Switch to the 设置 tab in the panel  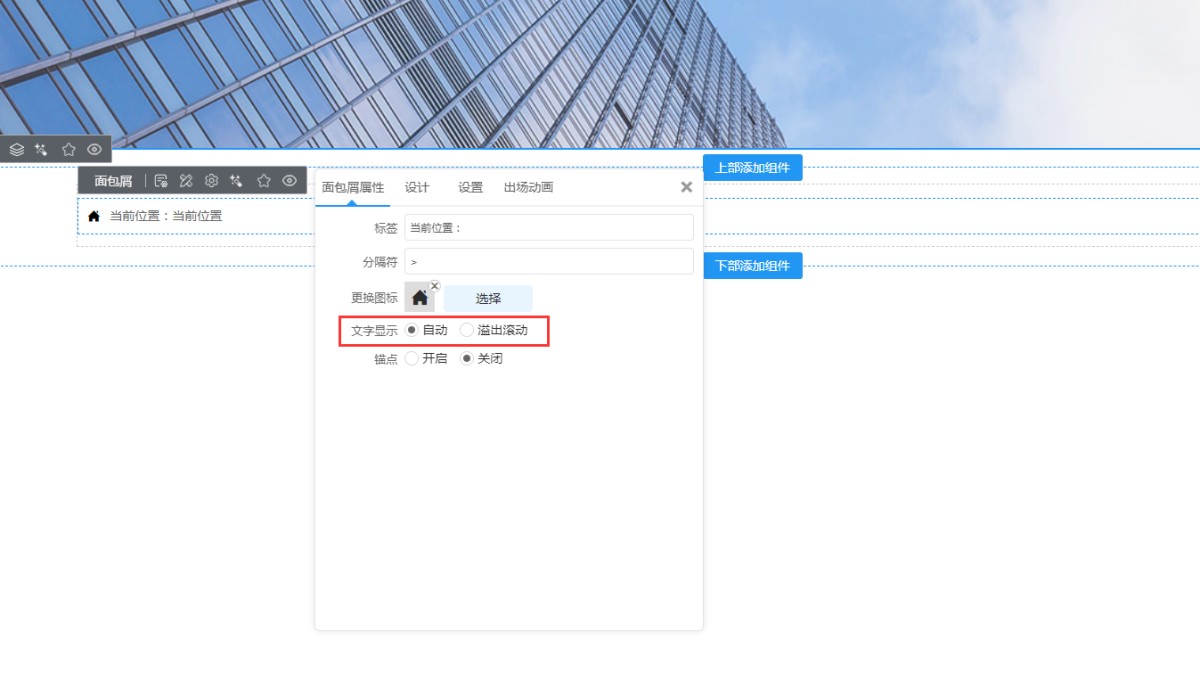coord(470,188)
